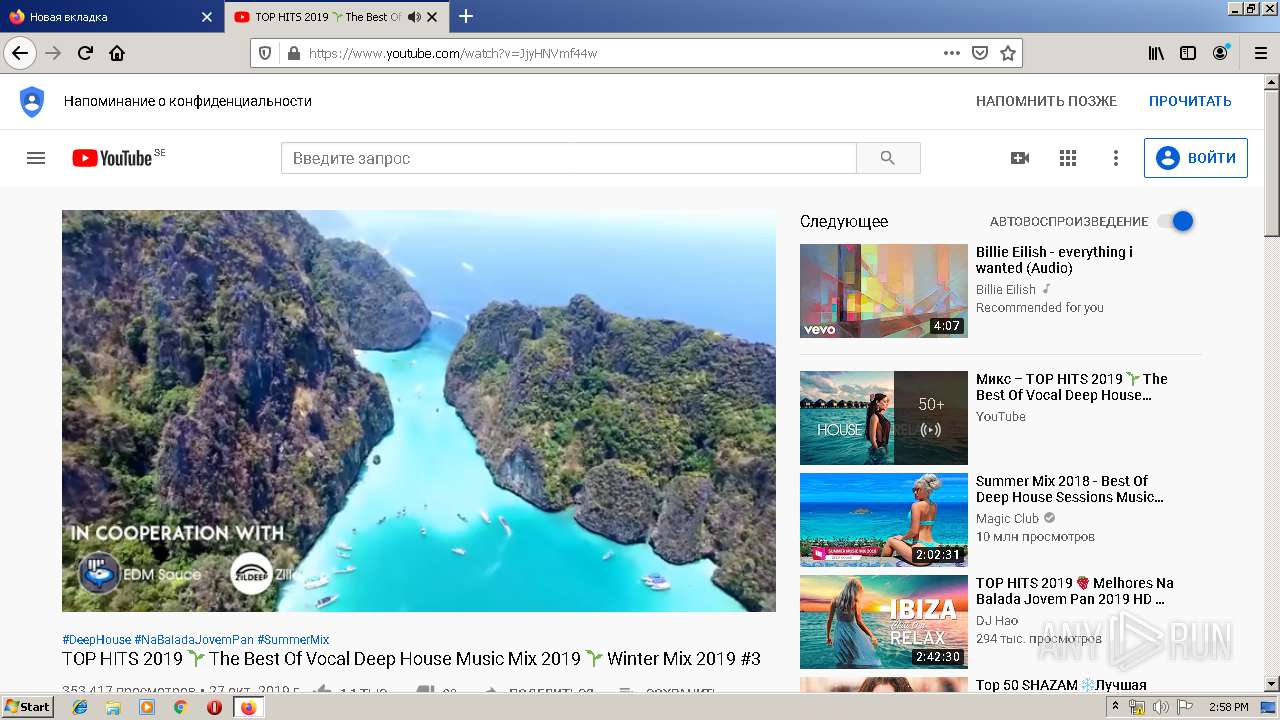Switch to the Новая вкладка tab

click(111, 17)
